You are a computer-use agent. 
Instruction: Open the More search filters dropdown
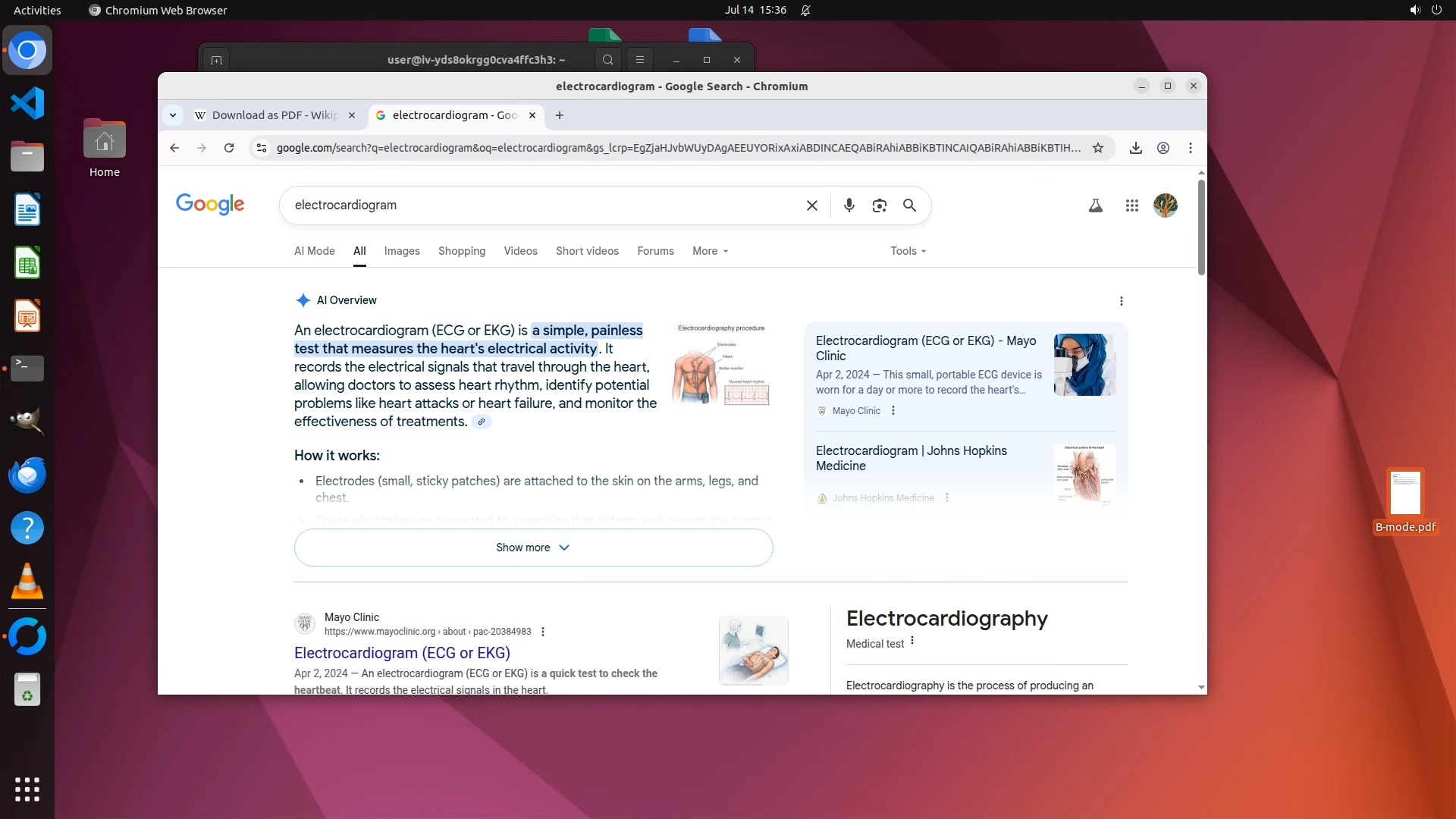(x=710, y=251)
